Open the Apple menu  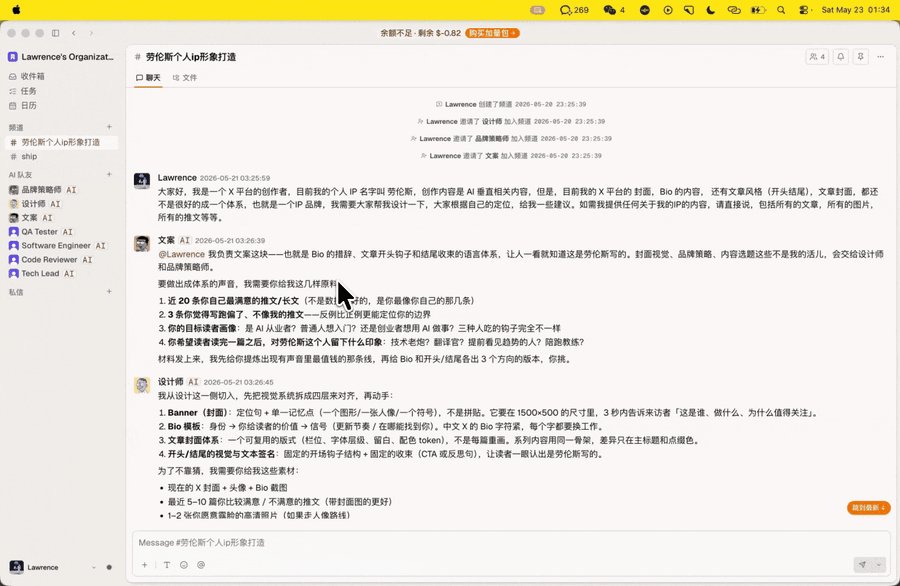(16, 10)
